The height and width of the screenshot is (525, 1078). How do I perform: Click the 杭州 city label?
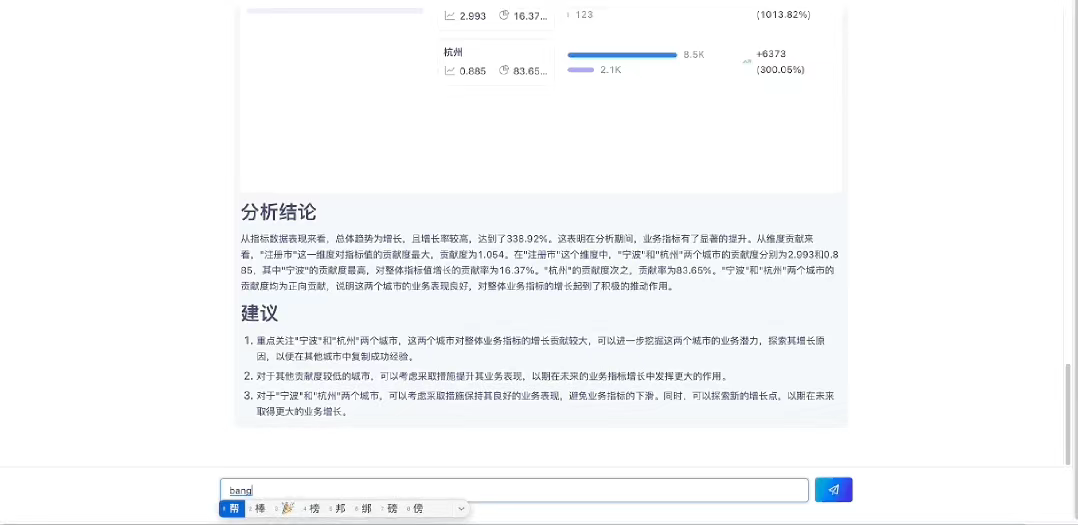454,52
